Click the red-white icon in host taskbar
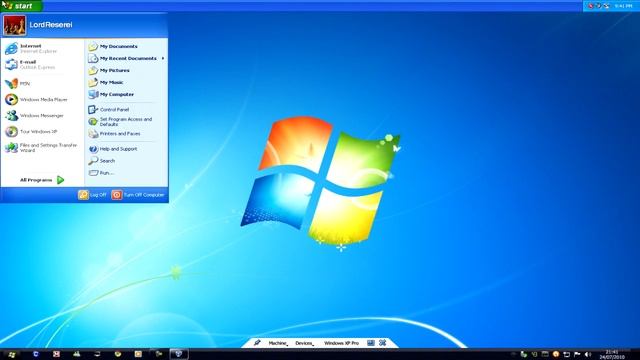This screenshot has height=360, width=640. [56, 354]
